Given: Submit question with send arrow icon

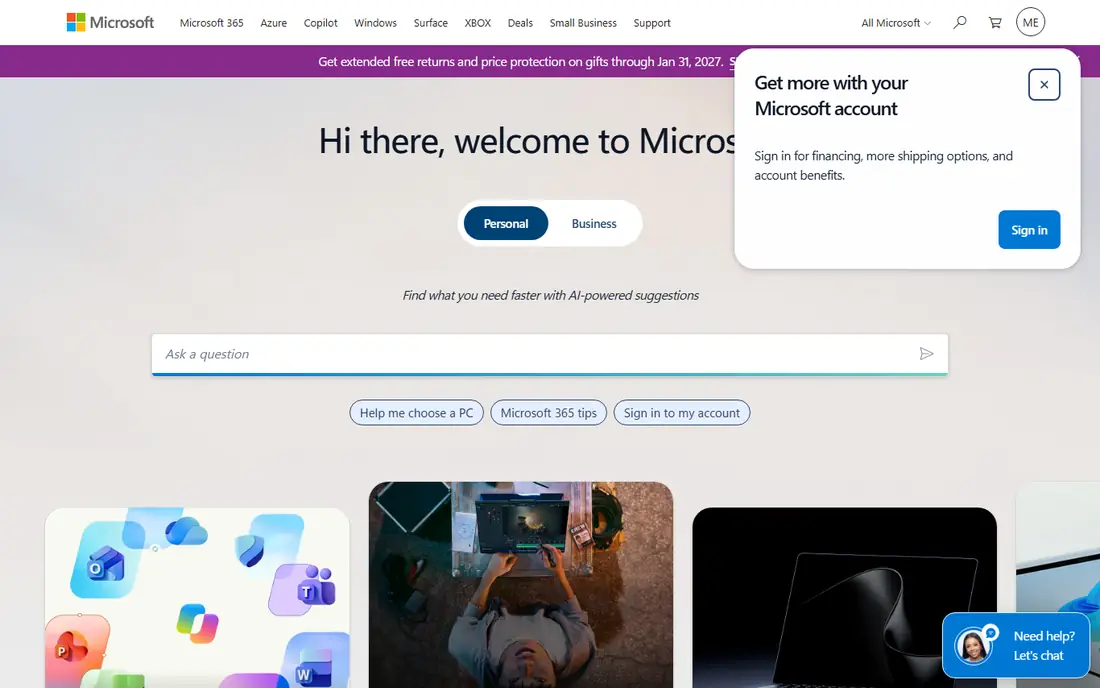Looking at the screenshot, I should [x=926, y=354].
